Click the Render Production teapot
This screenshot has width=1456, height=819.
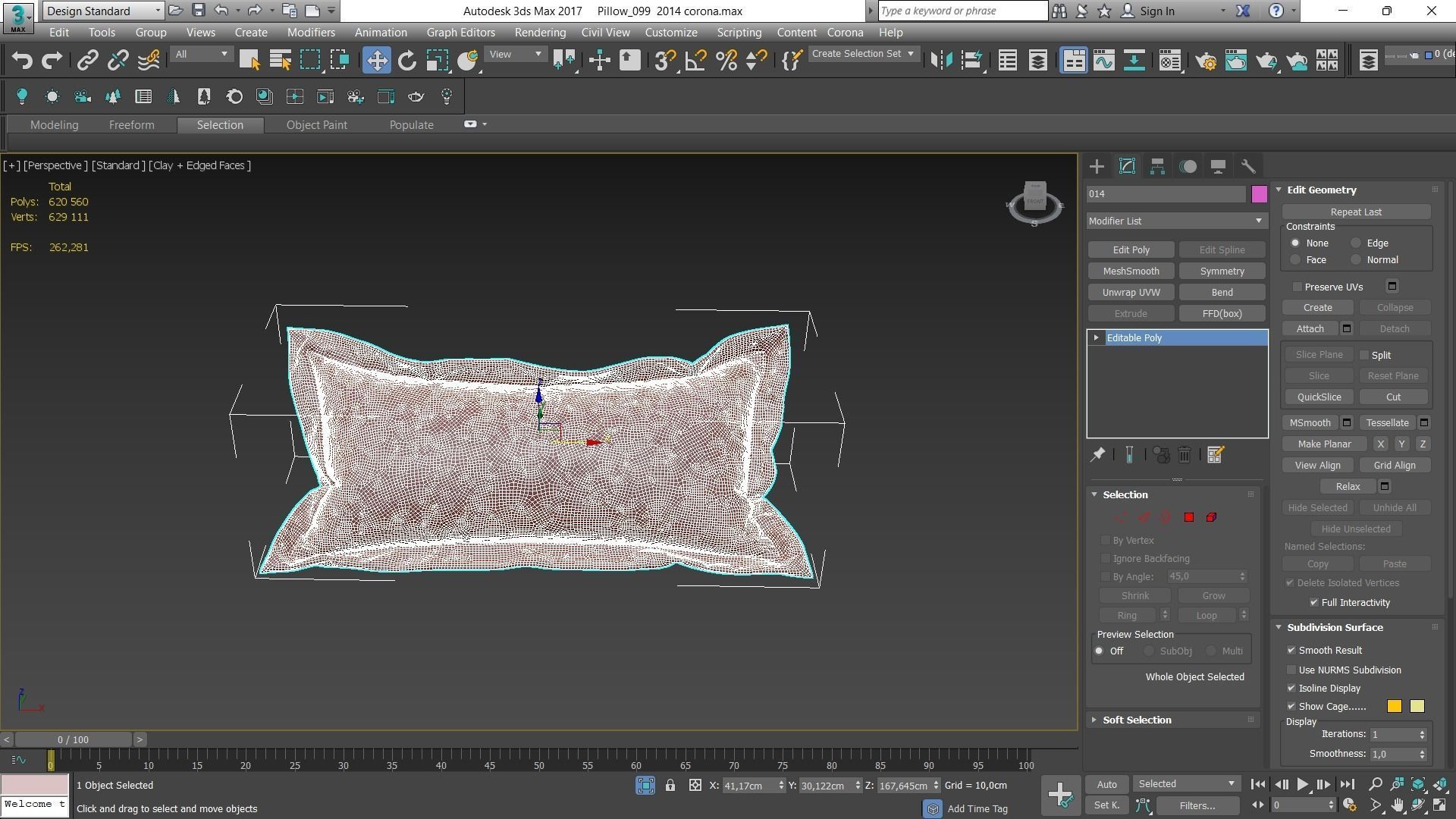pyautogui.click(x=1266, y=60)
